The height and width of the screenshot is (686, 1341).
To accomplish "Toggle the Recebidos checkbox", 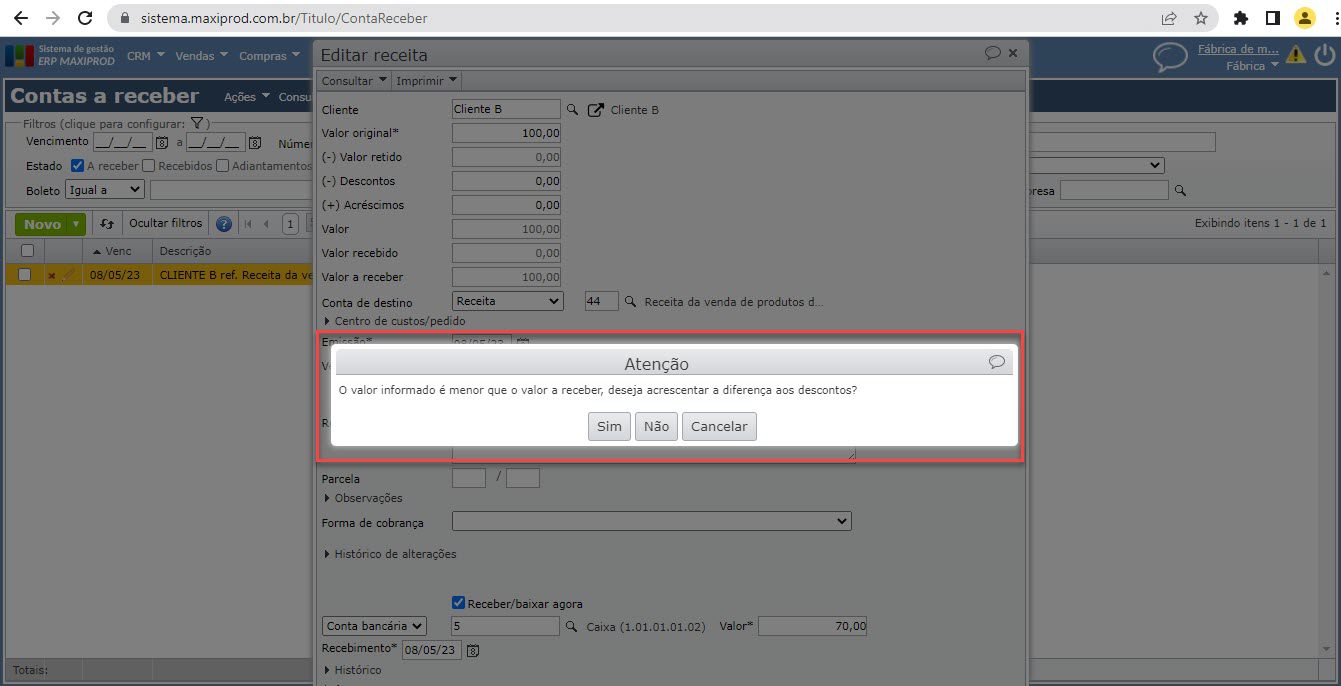I will coord(148,166).
